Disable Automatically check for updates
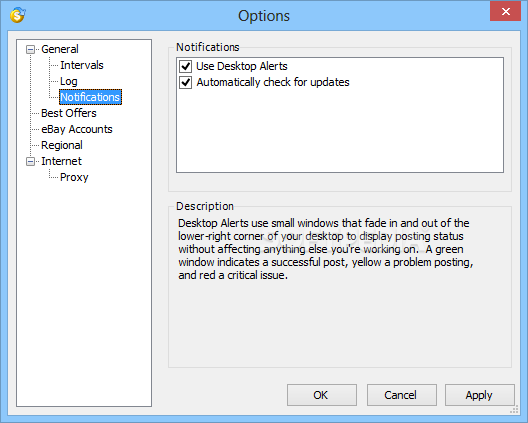This screenshot has height=423, width=528. [x=186, y=83]
